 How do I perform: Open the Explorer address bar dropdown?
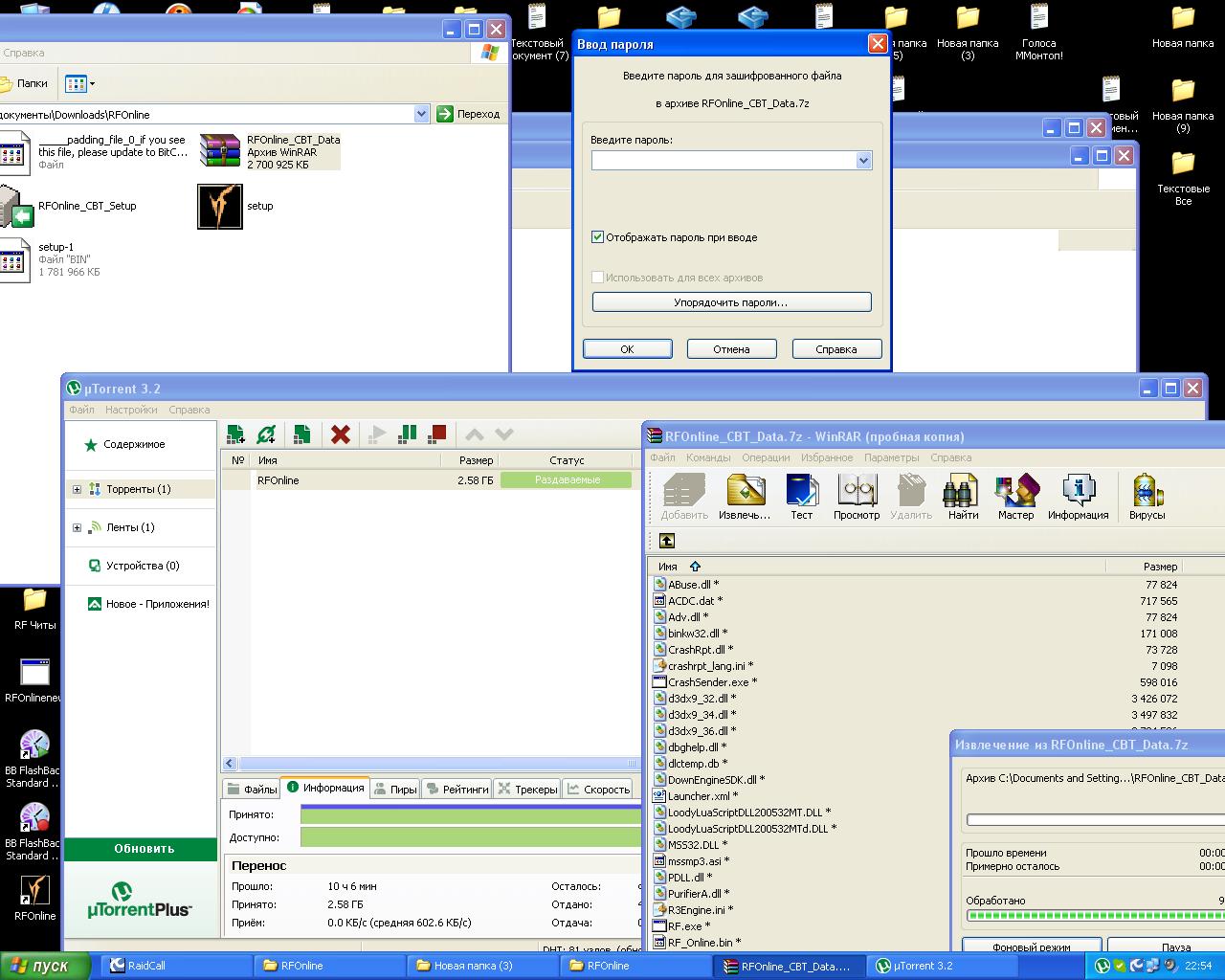[x=421, y=114]
